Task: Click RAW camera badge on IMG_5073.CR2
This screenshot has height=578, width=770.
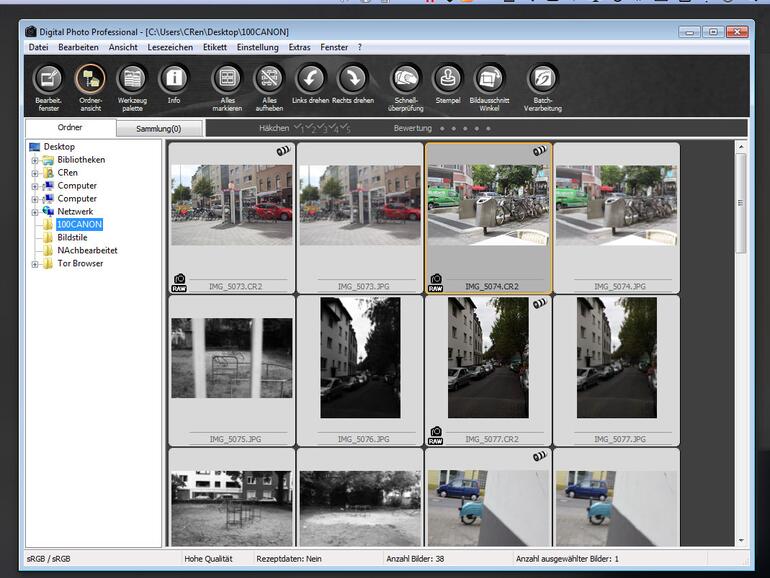Action: (x=179, y=283)
